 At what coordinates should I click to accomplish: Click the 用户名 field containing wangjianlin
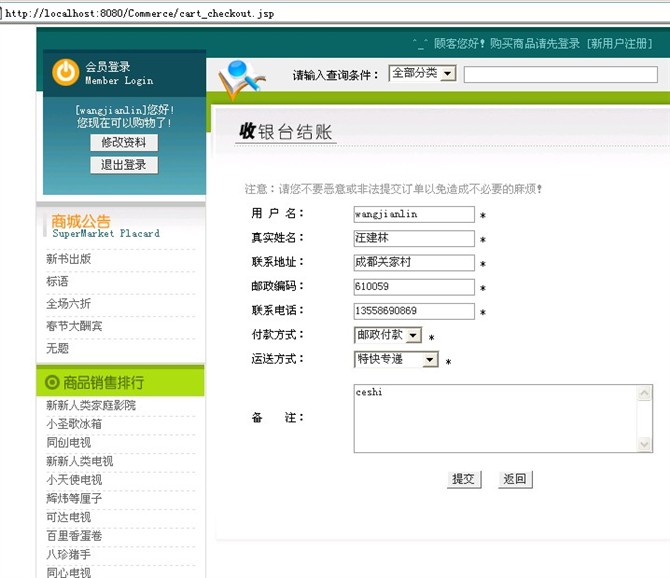(414, 214)
